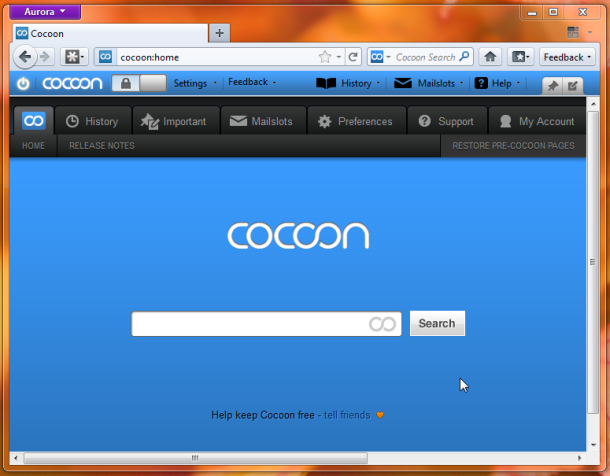The width and height of the screenshot is (610, 476).
Task: Switch to the Mailslots page tab
Action: coord(263,121)
